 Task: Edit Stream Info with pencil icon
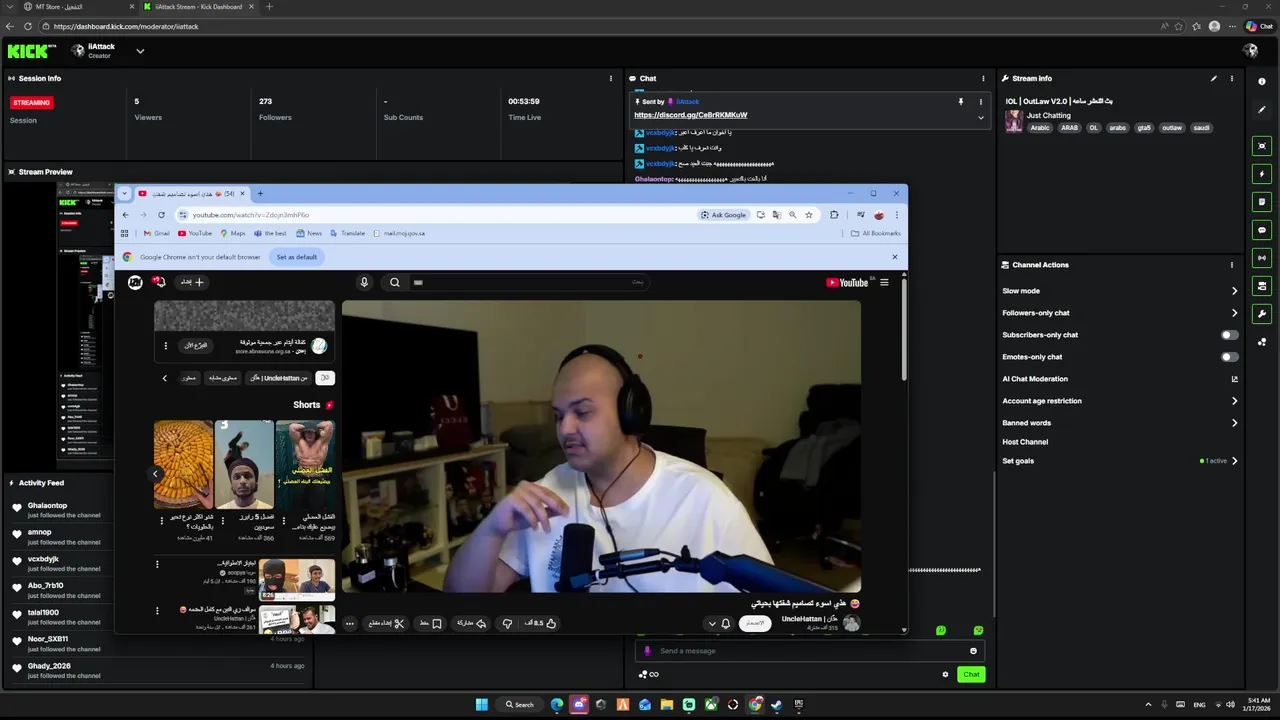coord(1214,78)
